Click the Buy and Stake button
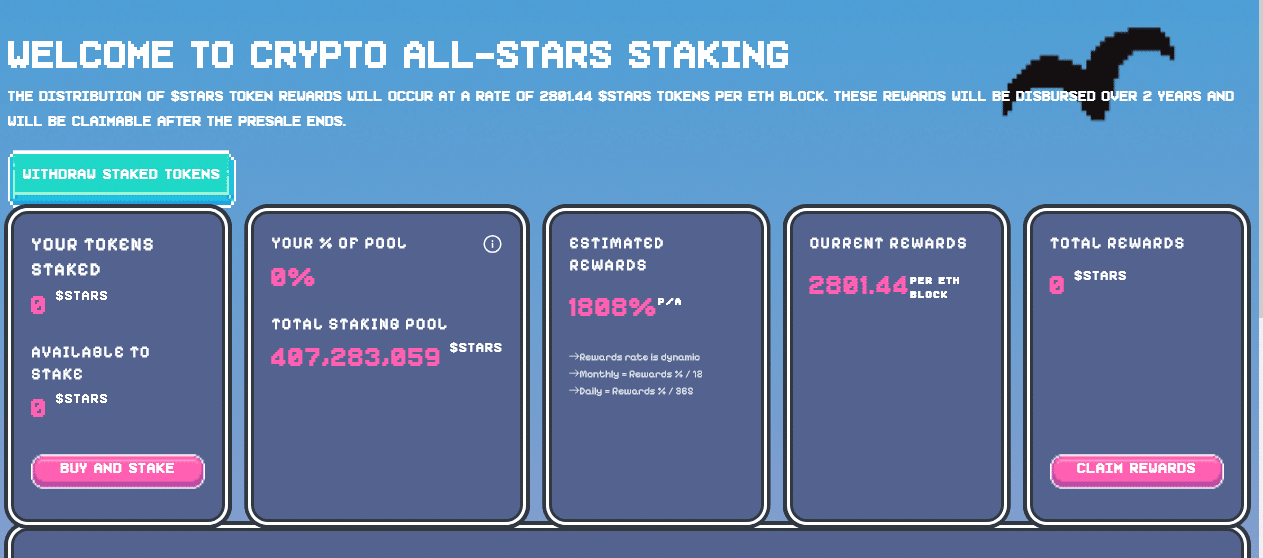 [118, 470]
